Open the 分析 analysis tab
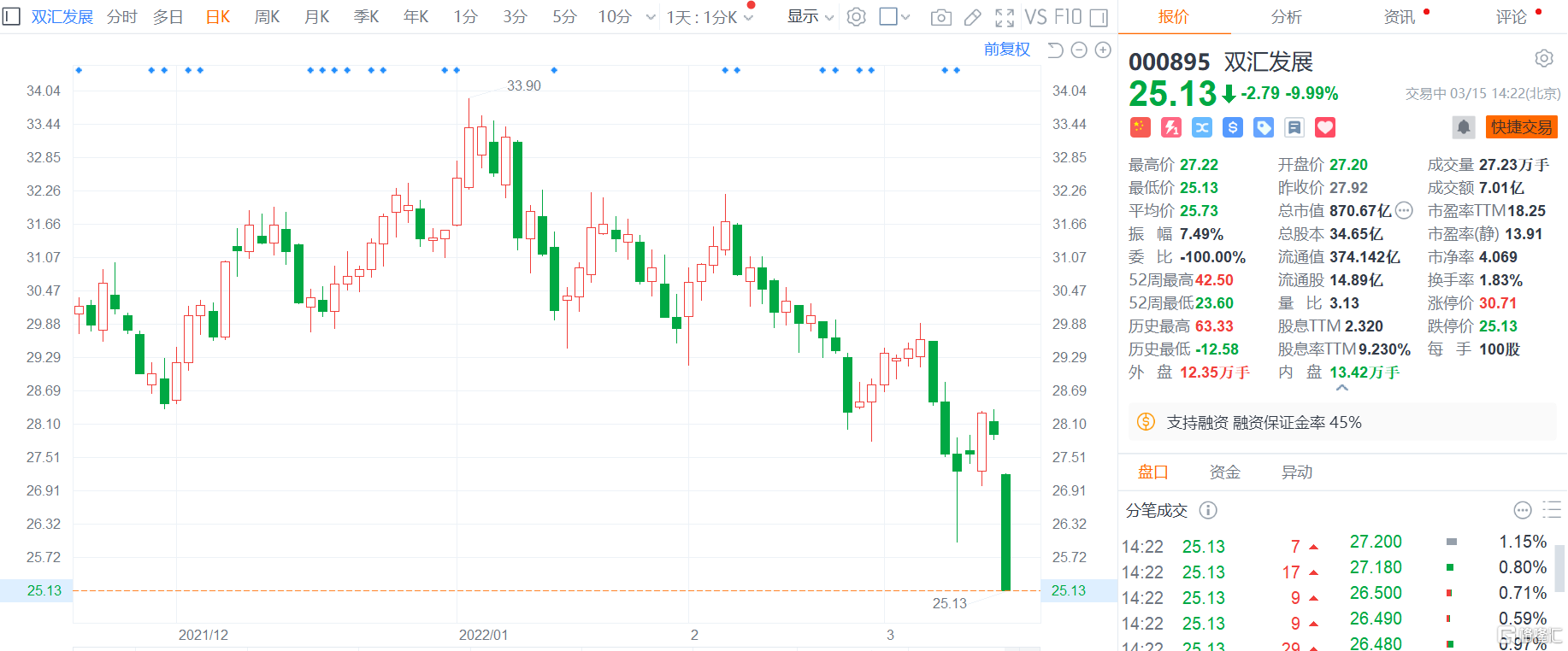 coord(1286,17)
